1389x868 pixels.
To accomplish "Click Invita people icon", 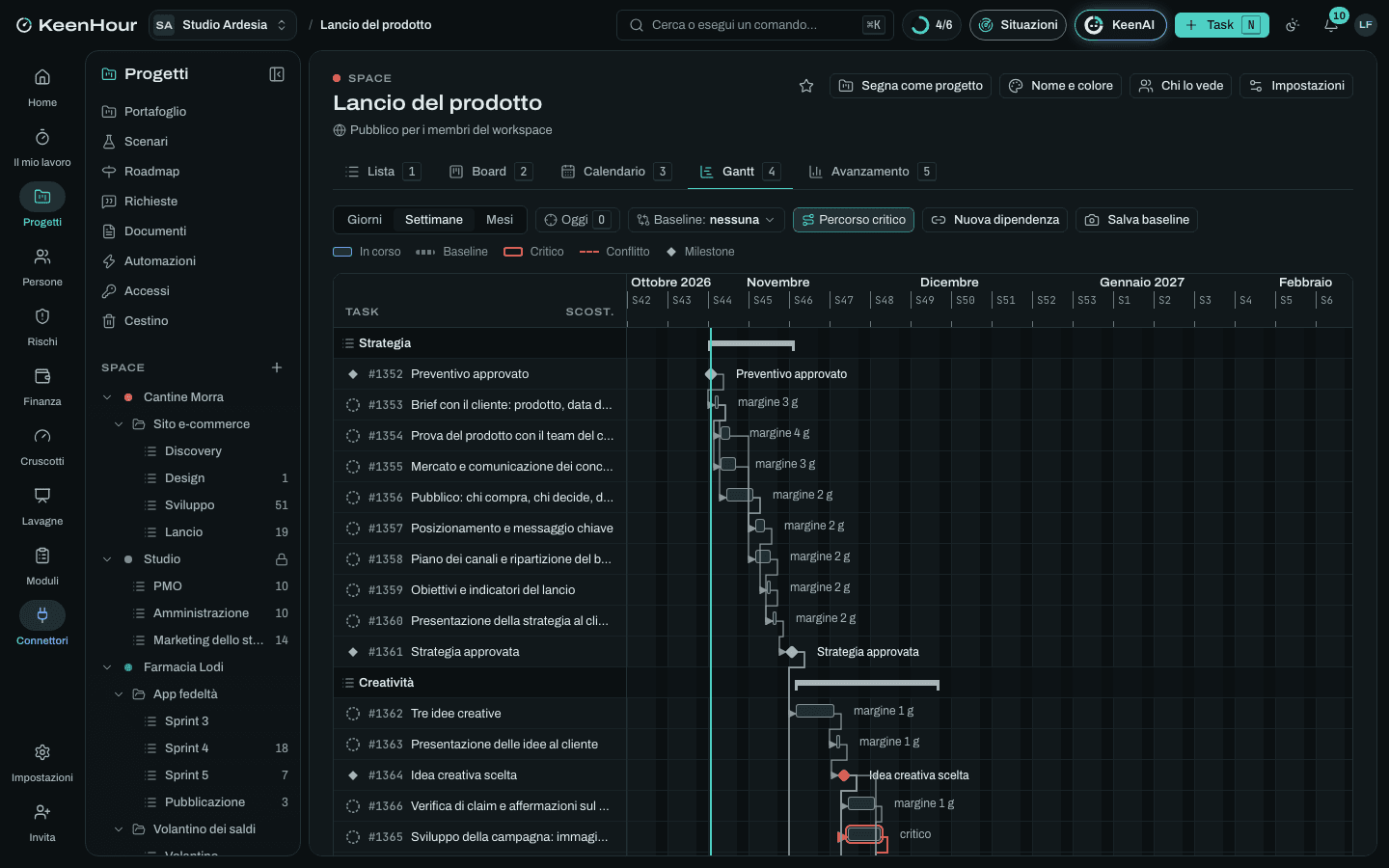I will [x=42, y=812].
